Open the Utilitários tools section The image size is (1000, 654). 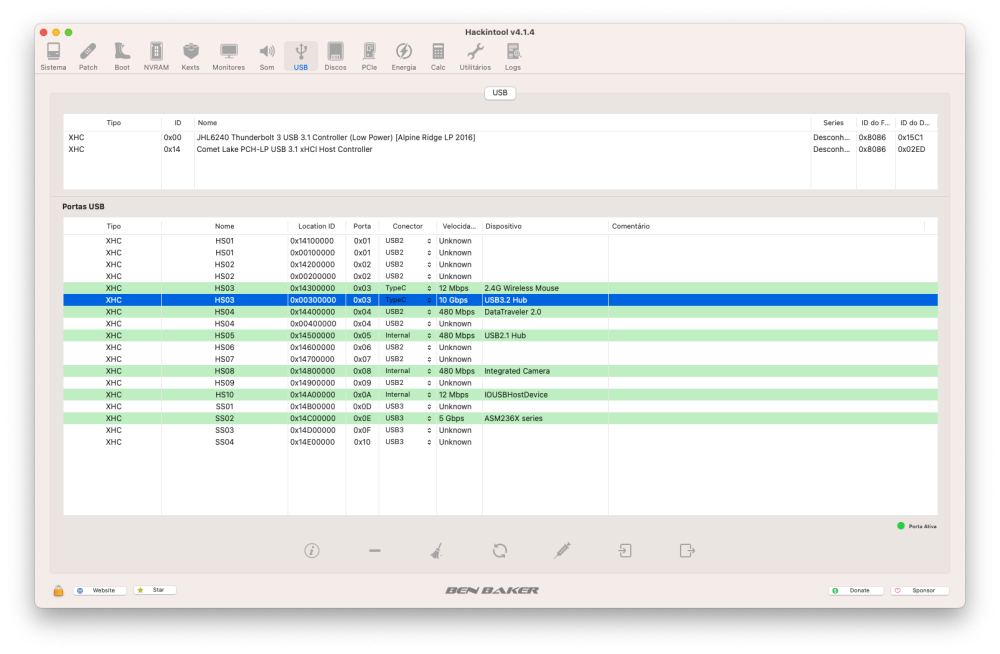tap(475, 56)
